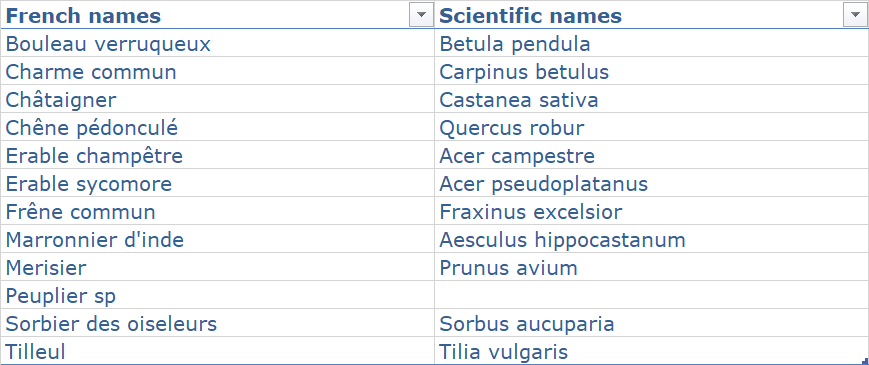Click the Erable champêtre cell
This screenshot has width=869, height=365.
click(x=217, y=156)
